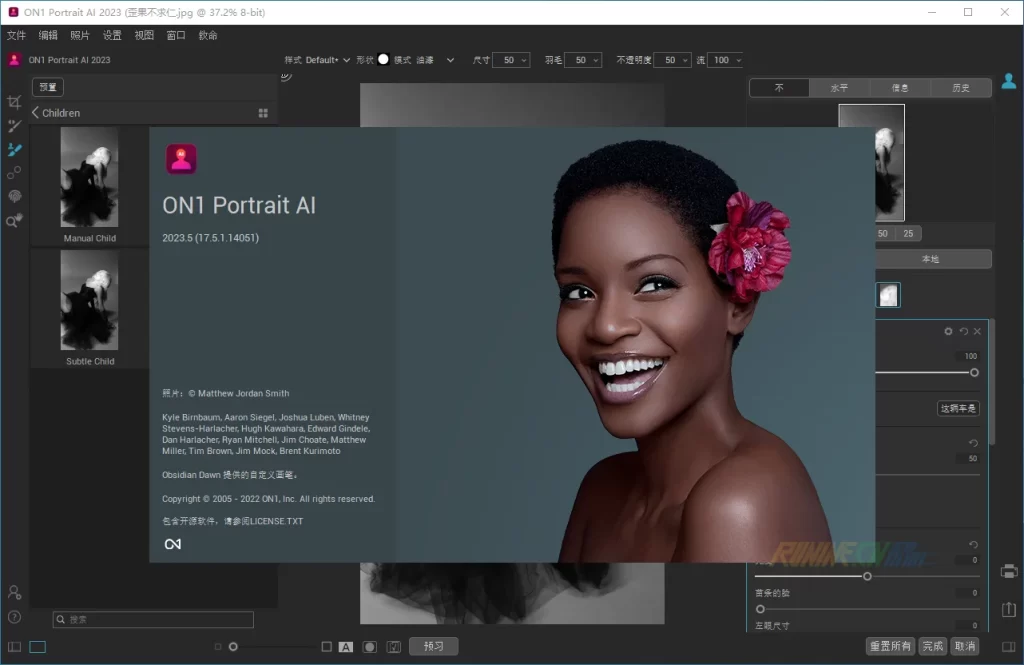This screenshot has width=1024, height=665.
Task: Select the fingerprint-shaped tool in left toolbar
Action: pyautogui.click(x=14, y=197)
